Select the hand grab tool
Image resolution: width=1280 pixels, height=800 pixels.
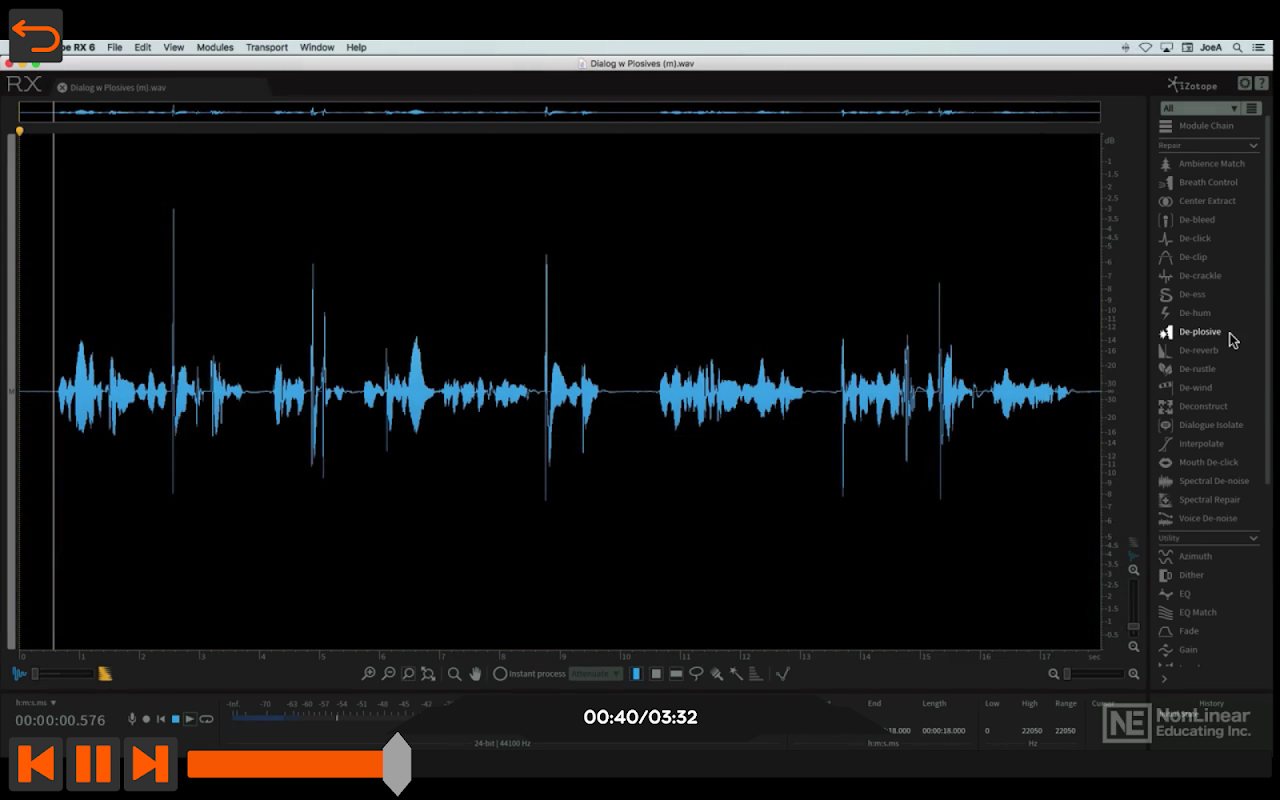click(476, 674)
